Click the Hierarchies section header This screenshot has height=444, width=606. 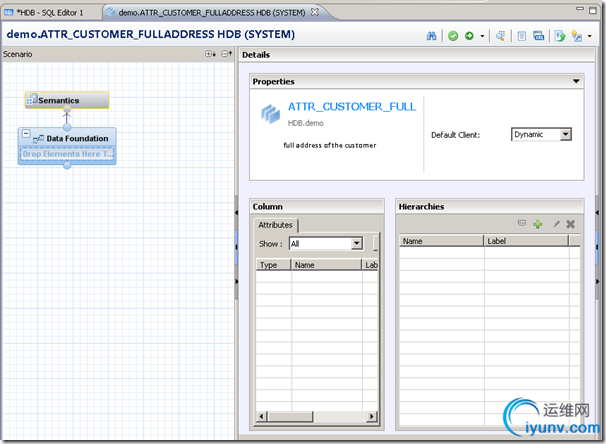coord(490,206)
